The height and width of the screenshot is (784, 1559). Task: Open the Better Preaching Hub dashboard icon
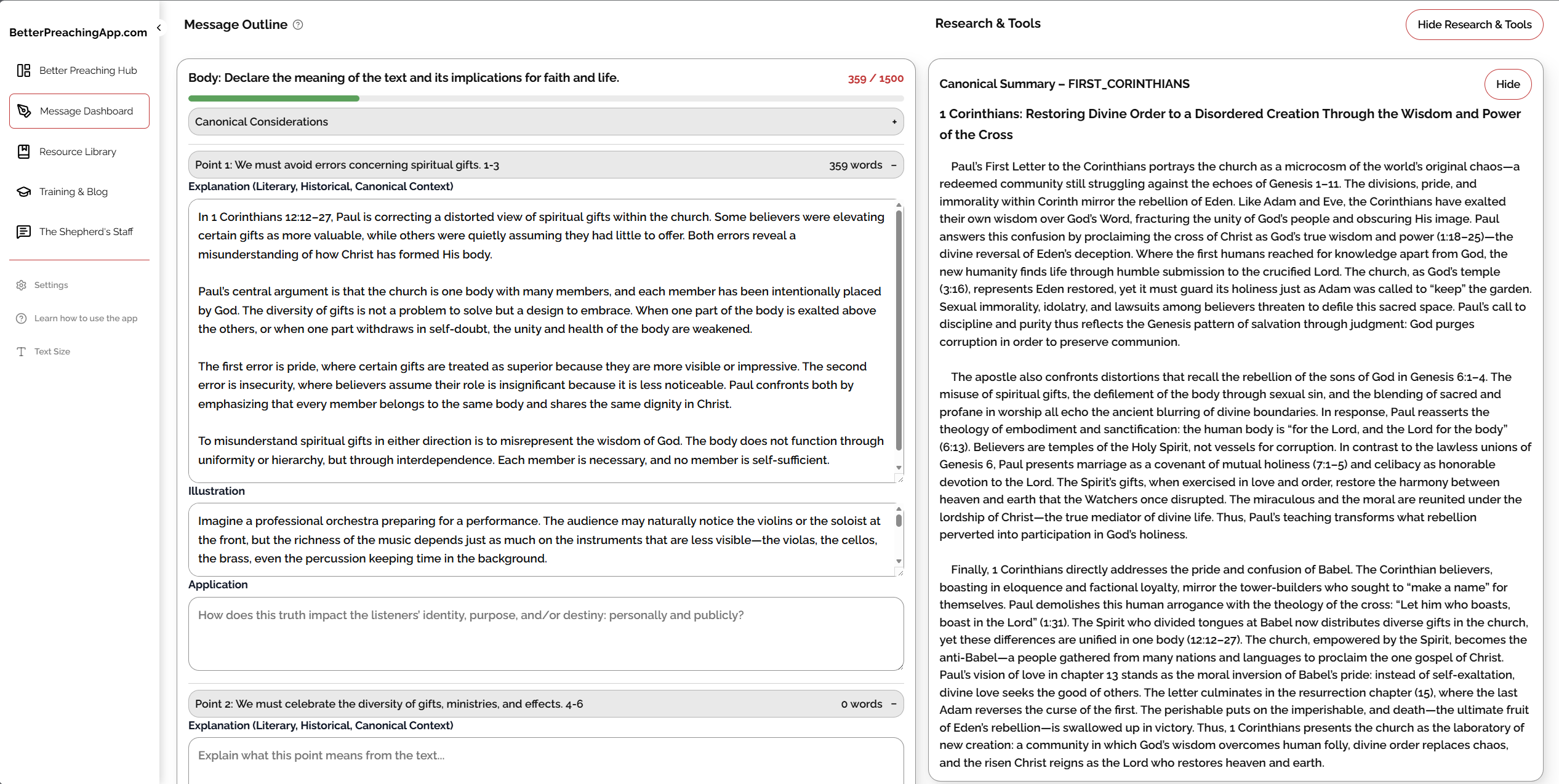click(x=23, y=70)
